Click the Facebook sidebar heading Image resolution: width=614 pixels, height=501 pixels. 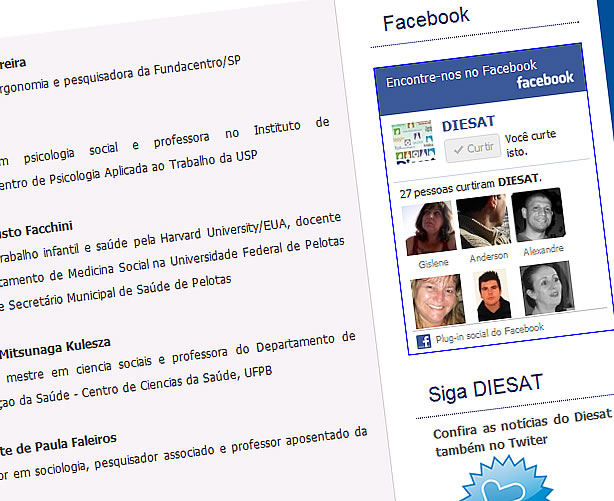[426, 19]
